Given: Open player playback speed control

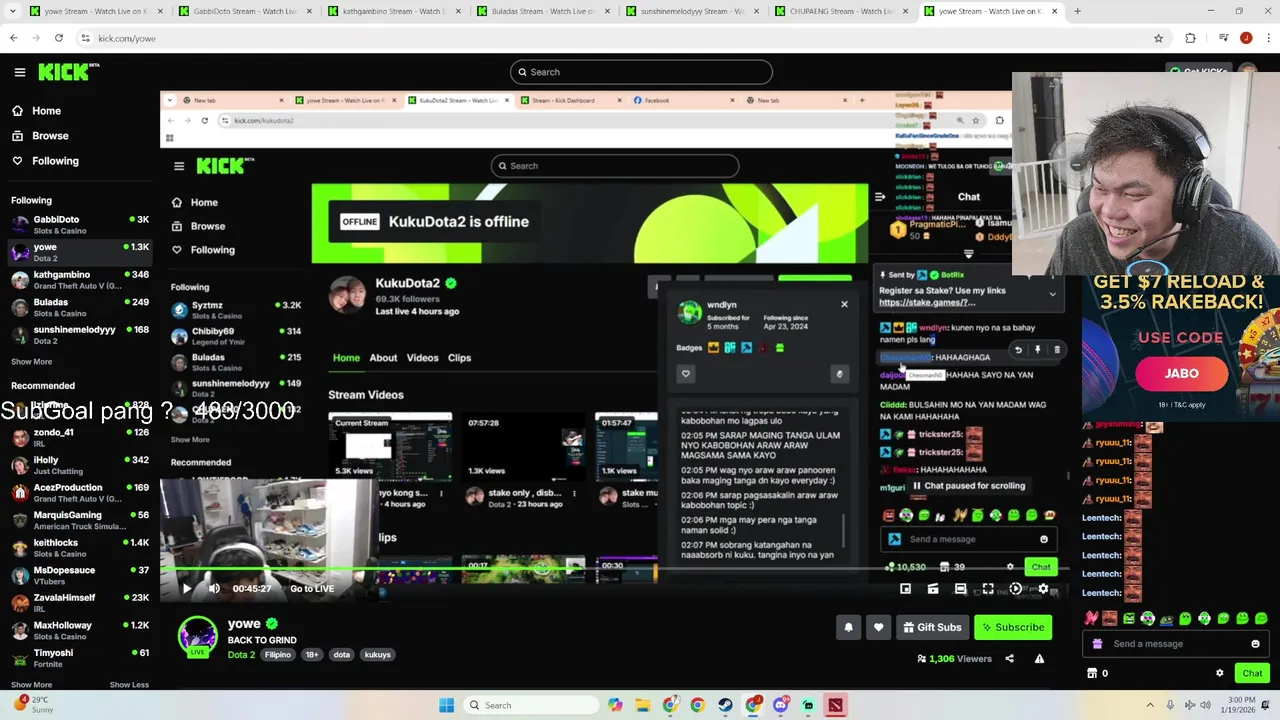Looking at the screenshot, I should (x=1016, y=589).
